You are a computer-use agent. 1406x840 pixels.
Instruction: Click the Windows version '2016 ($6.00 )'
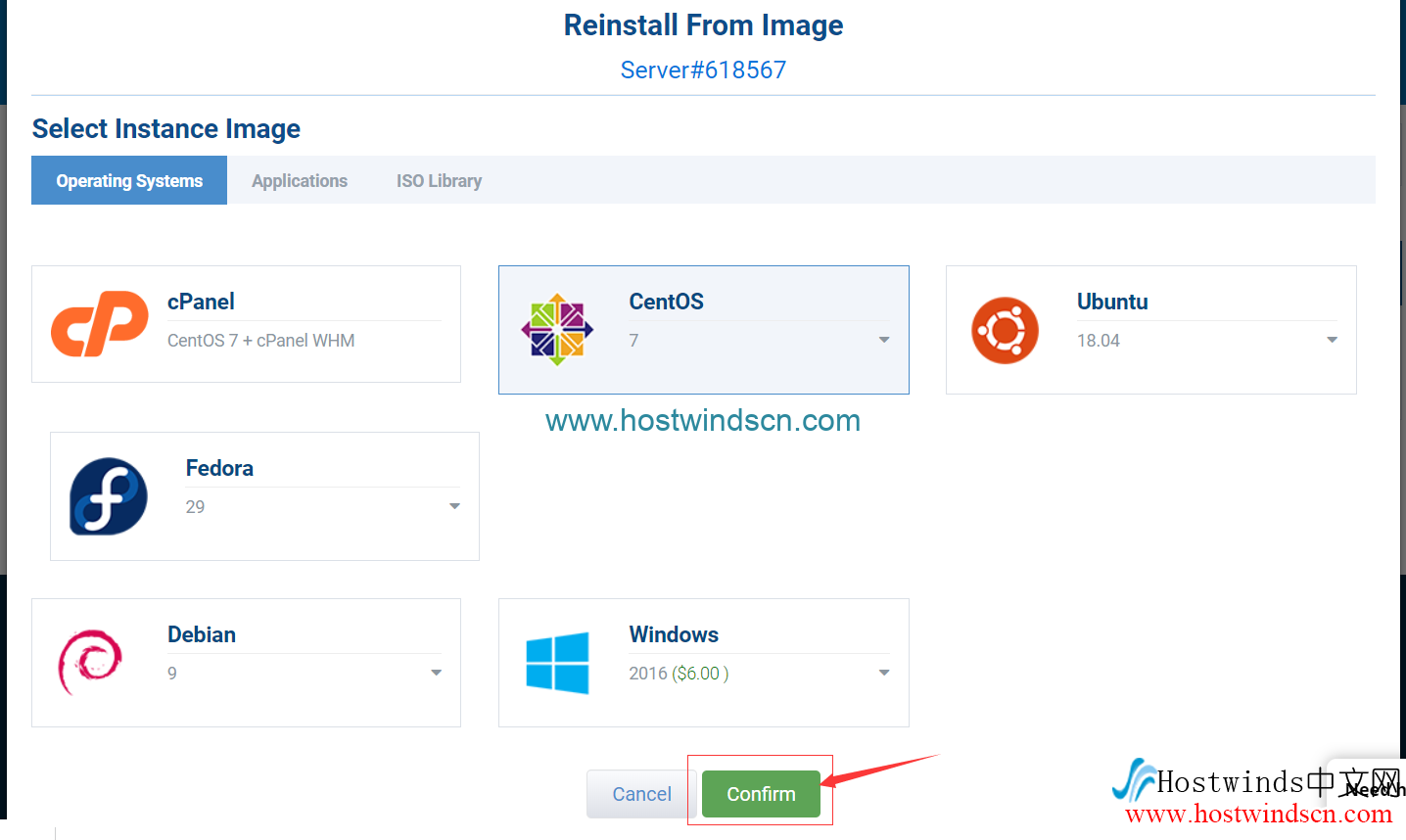[x=679, y=674]
